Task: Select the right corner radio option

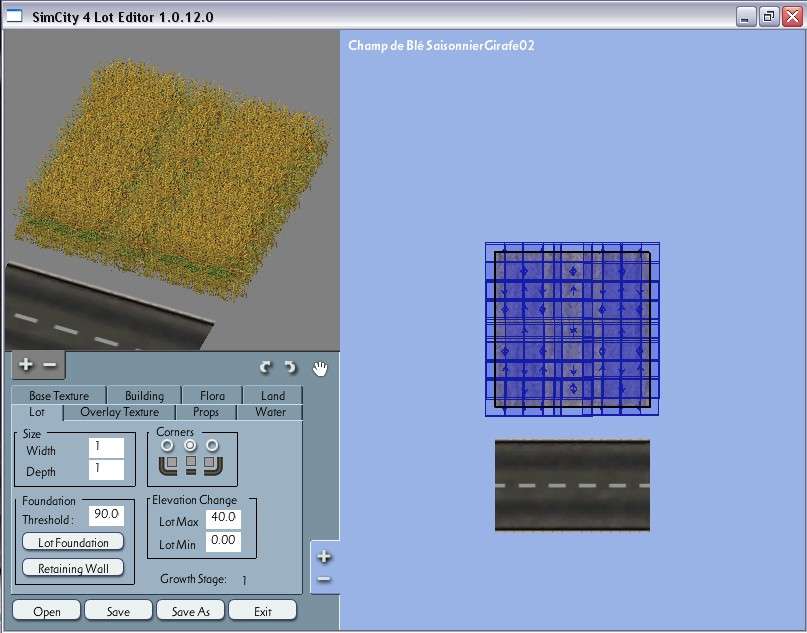Action: 212,445
